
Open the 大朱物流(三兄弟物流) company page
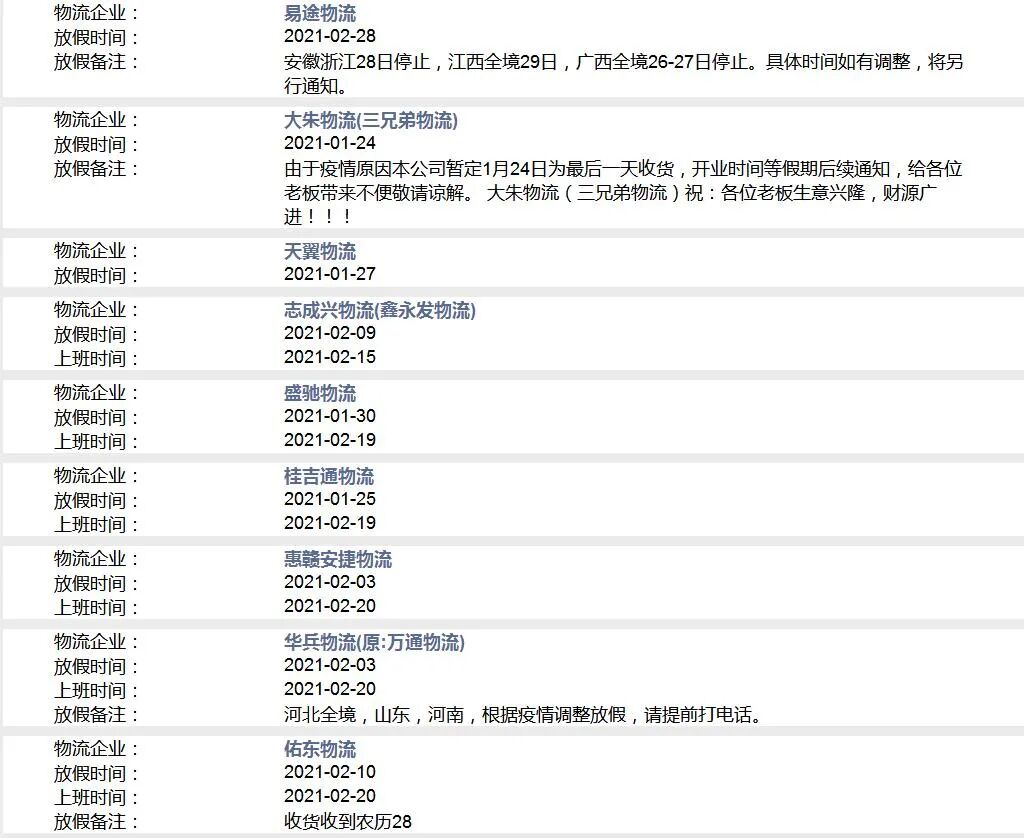coord(370,122)
